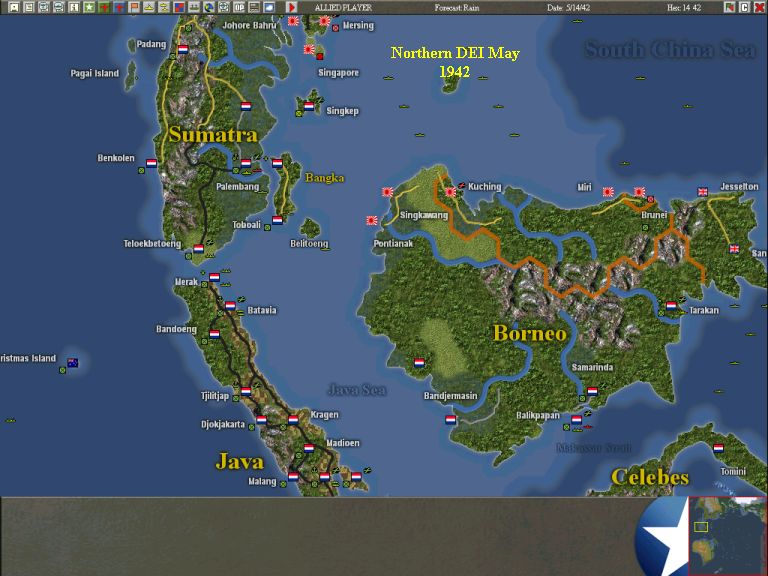The height and width of the screenshot is (576, 768).
Task: Select the red aircraft on blue background icon
Action: (x=119, y=7)
